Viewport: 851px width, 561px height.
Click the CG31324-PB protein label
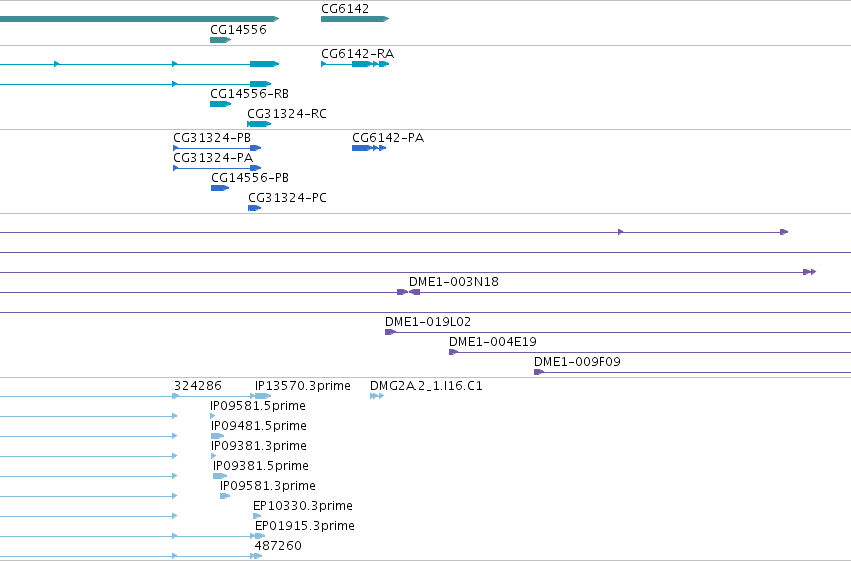212,138
